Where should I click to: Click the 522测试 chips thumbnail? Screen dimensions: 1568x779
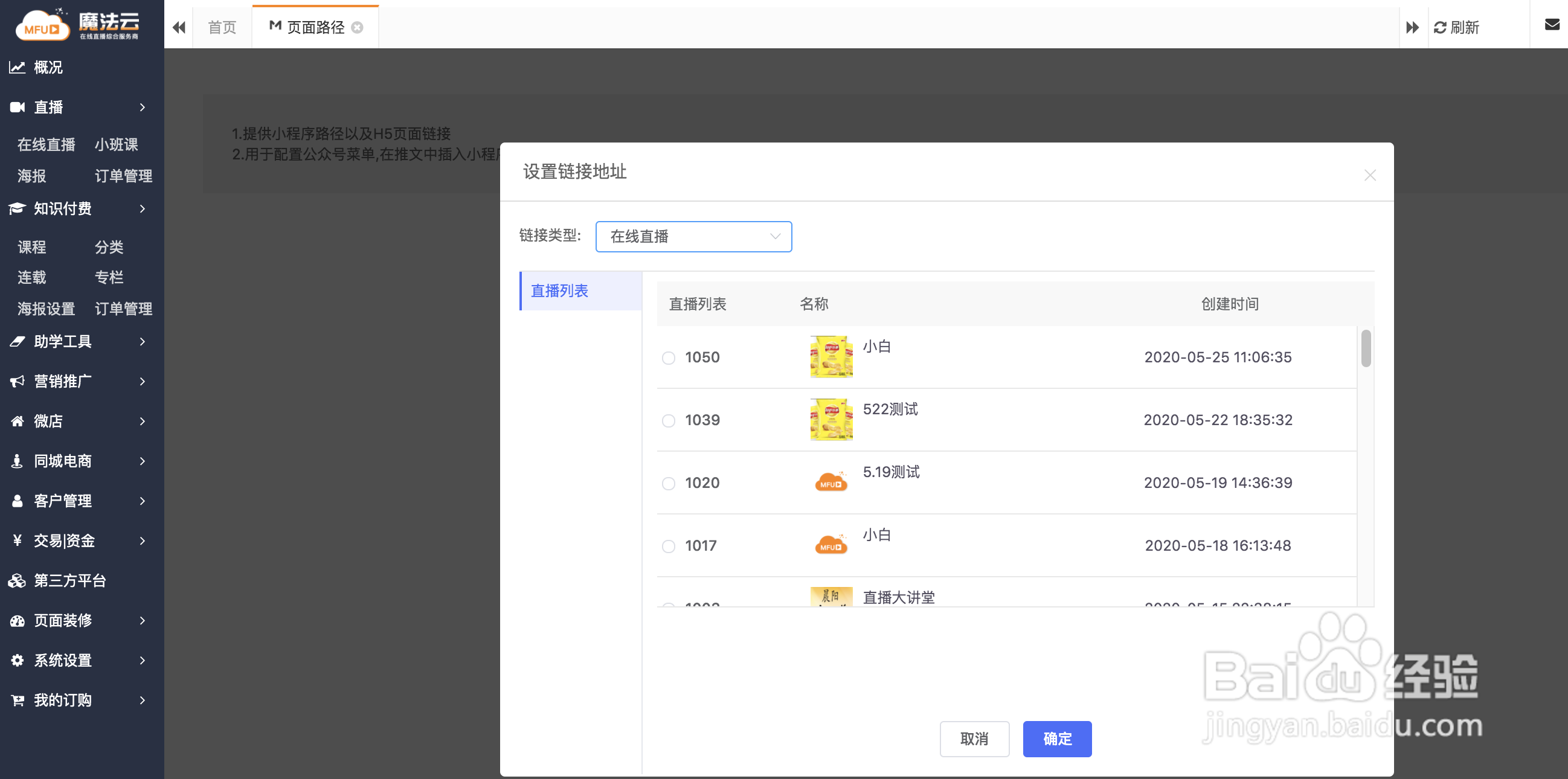[x=831, y=419]
